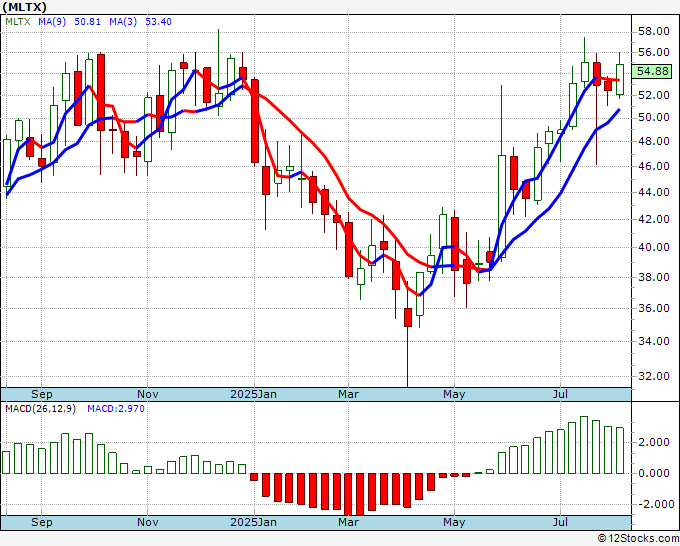Image resolution: width=680 pixels, height=546 pixels.
Task: Click the 0.000 MACD axis label
Action: 654,473
